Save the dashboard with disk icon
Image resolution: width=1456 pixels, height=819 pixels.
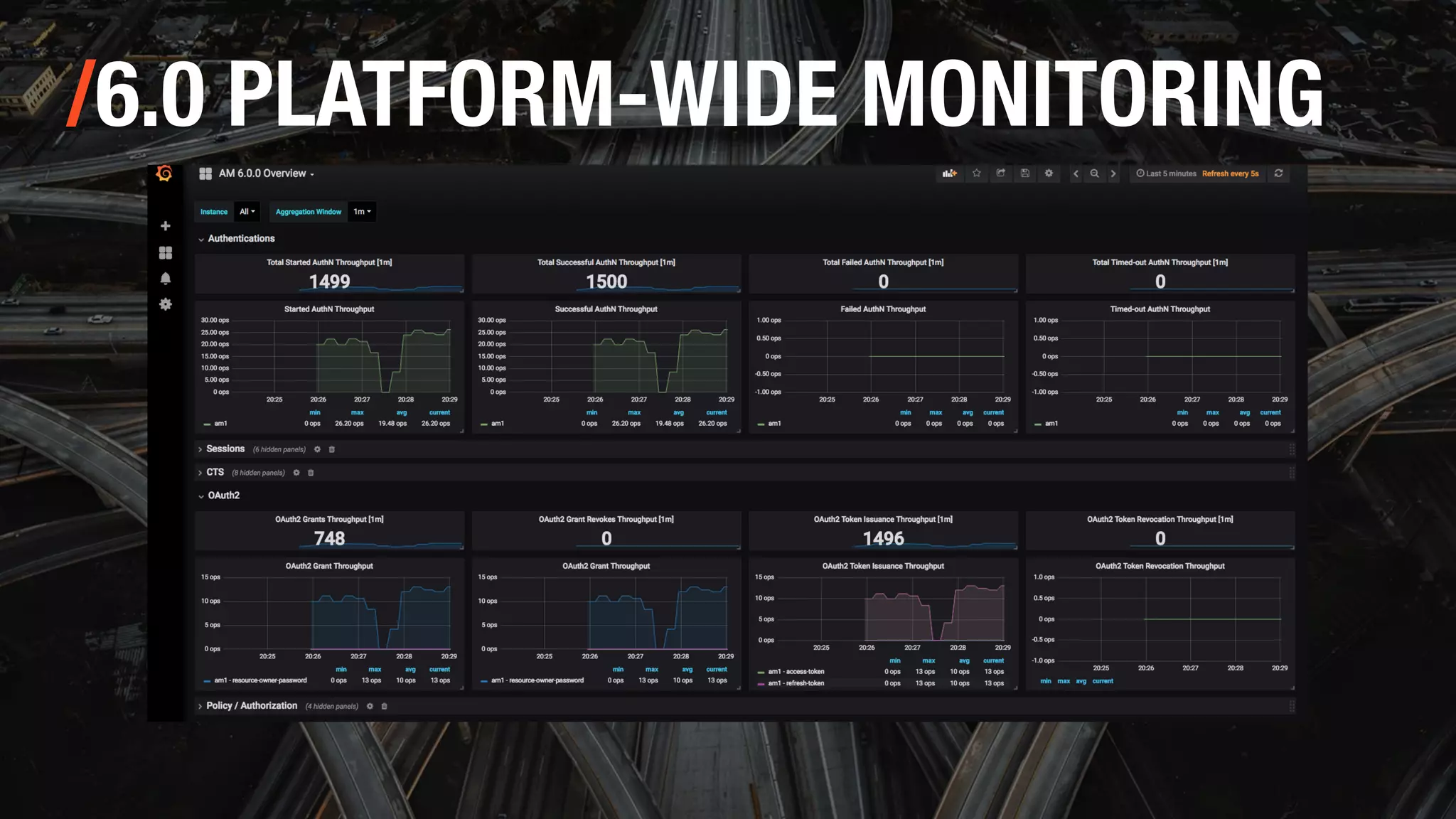pos(1025,173)
